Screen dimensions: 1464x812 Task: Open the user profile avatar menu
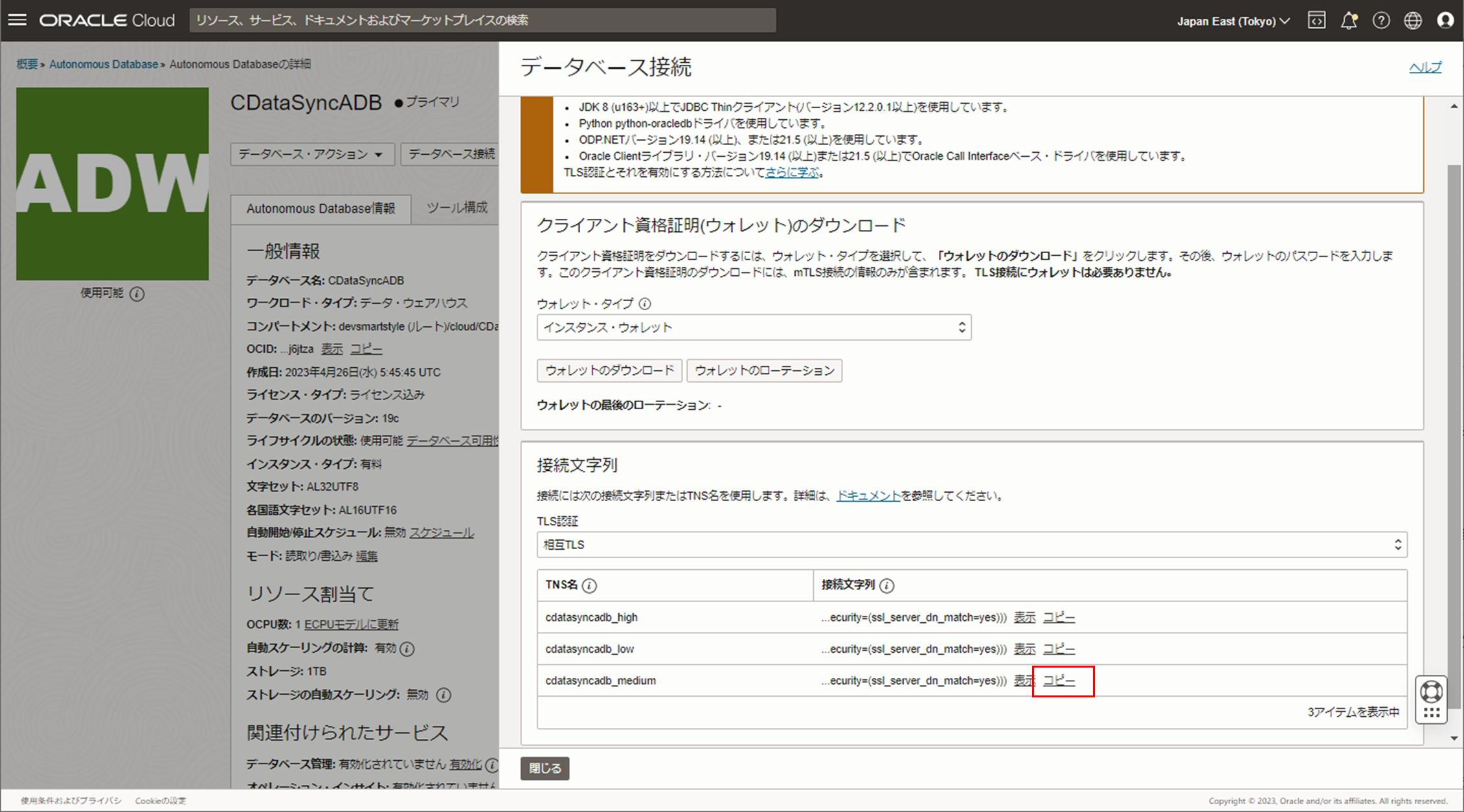tap(1445, 21)
